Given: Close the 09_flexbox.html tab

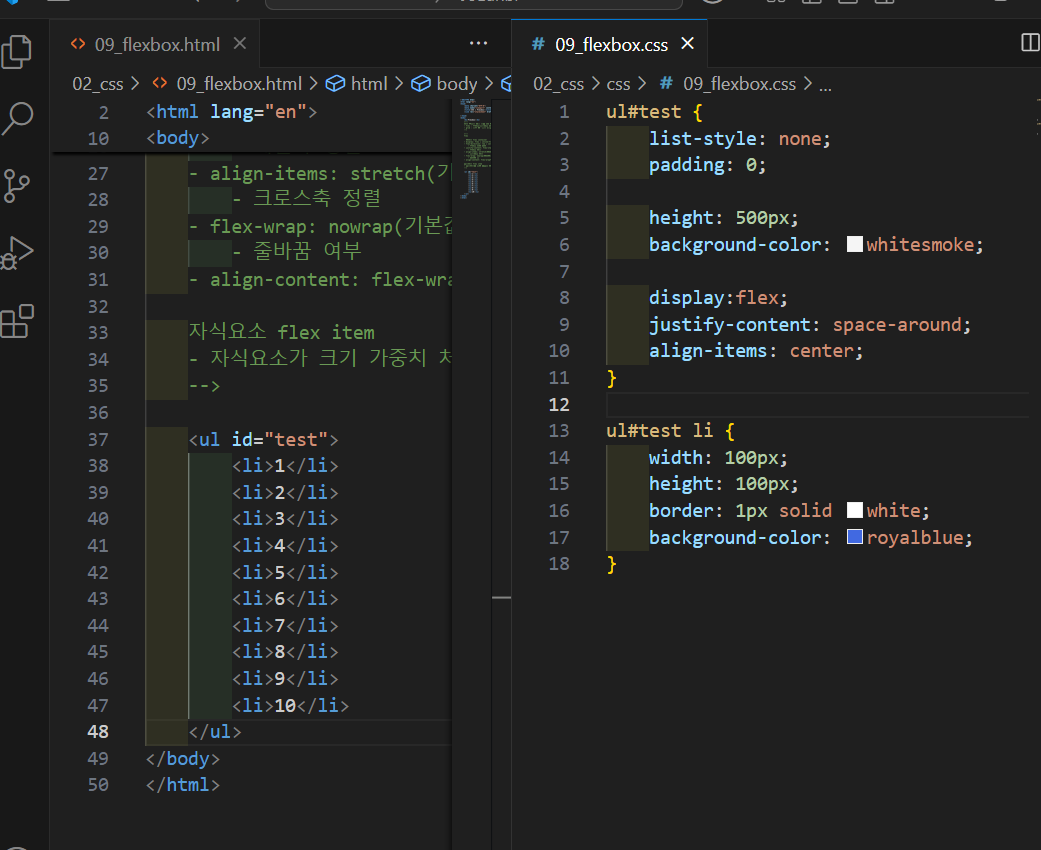Looking at the screenshot, I should pos(240,44).
